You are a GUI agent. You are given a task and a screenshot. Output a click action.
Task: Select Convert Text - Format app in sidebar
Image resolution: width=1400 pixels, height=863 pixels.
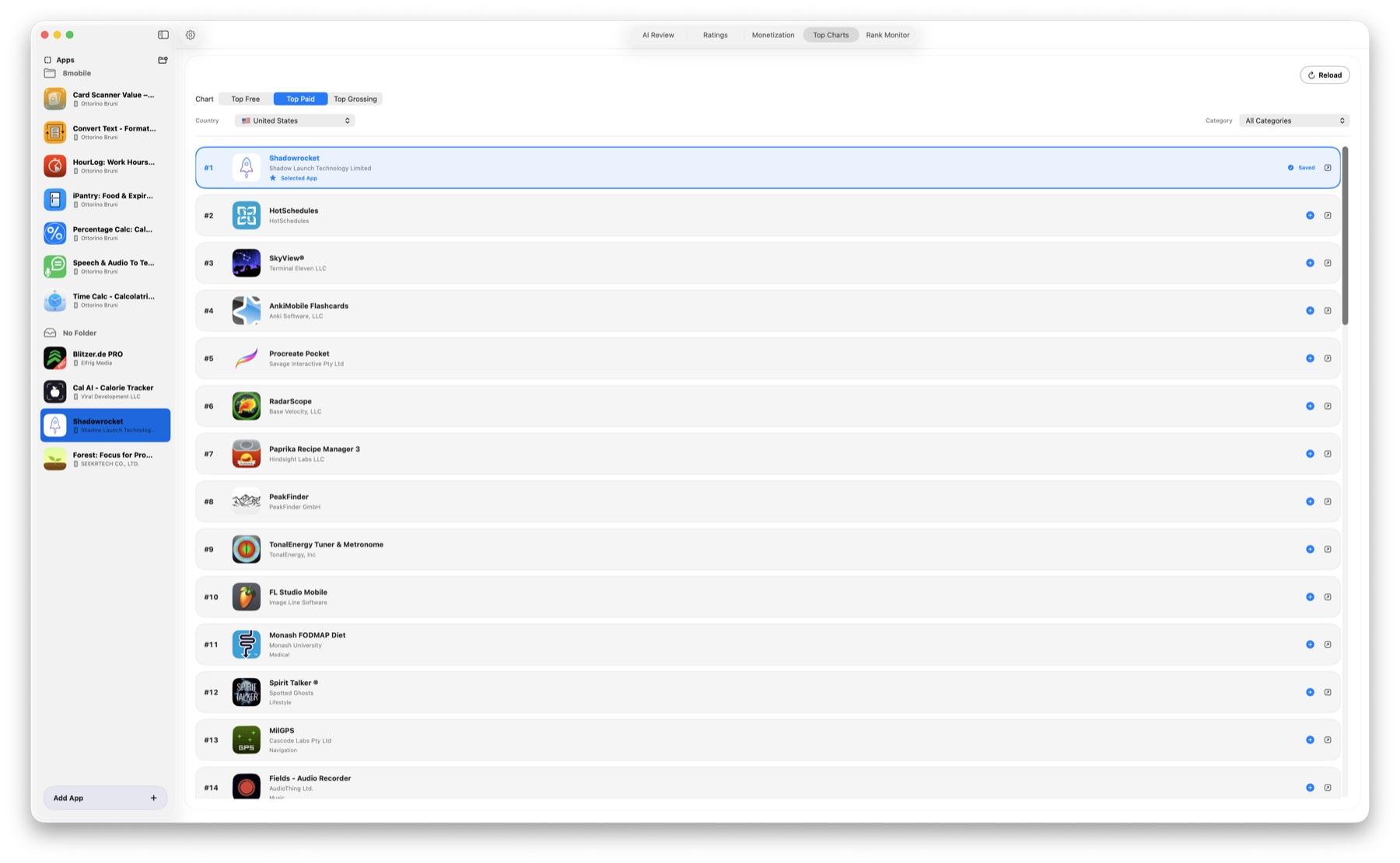(105, 132)
